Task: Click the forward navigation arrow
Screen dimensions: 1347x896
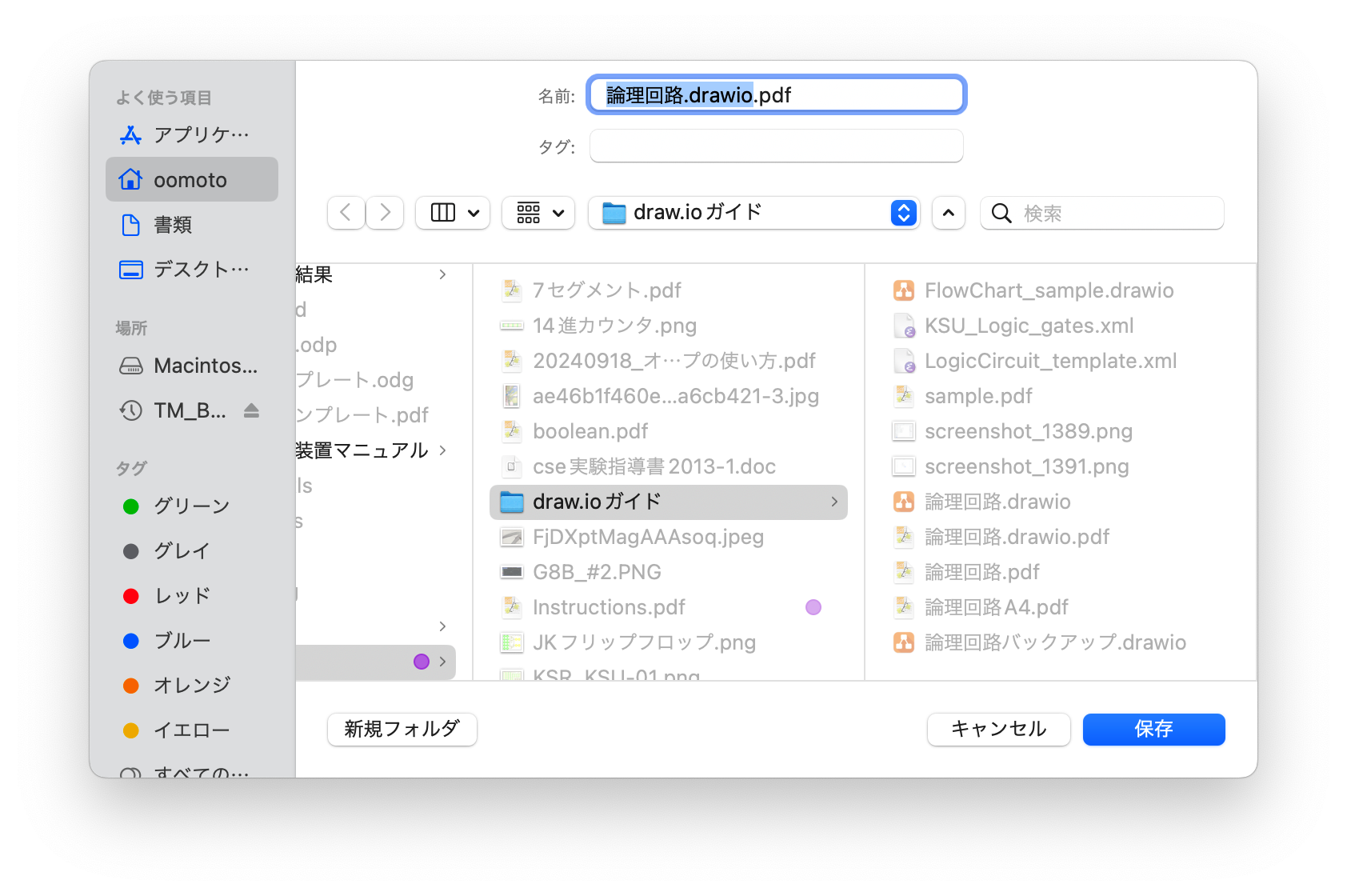Action: pyautogui.click(x=385, y=213)
